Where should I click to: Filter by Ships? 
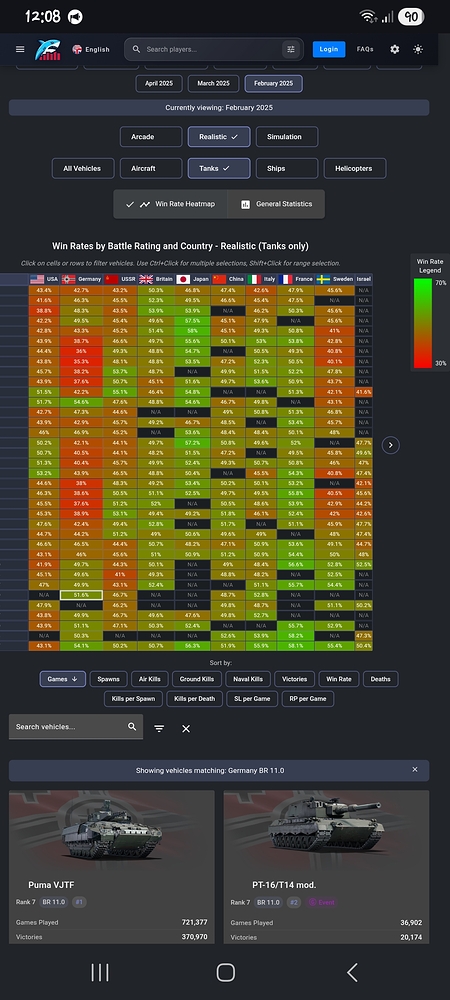tap(287, 168)
